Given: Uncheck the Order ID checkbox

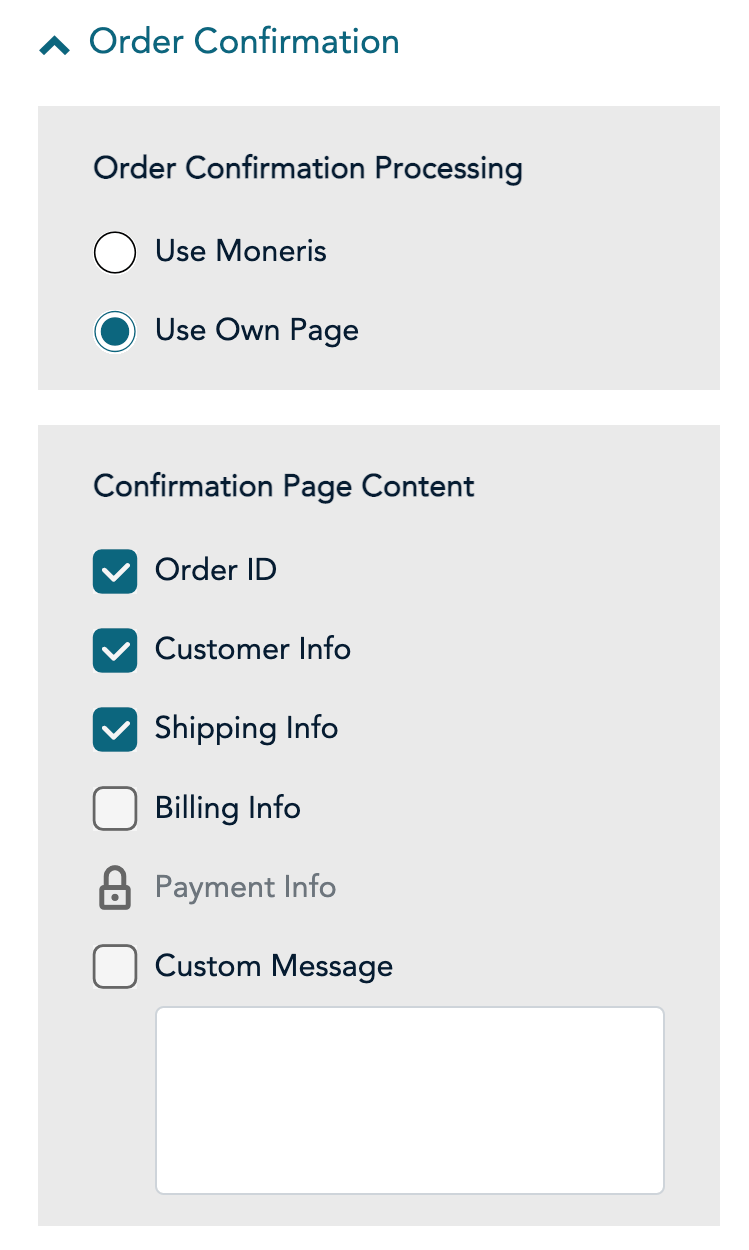Looking at the screenshot, I should [115, 571].
